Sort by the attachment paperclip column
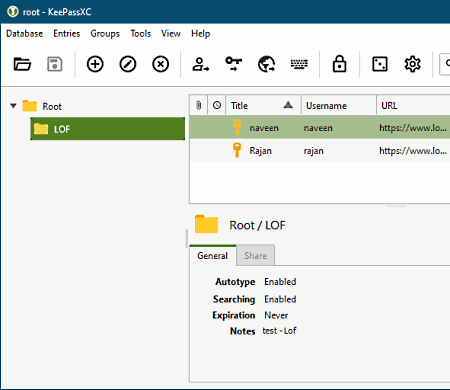450x390 pixels. (199, 106)
